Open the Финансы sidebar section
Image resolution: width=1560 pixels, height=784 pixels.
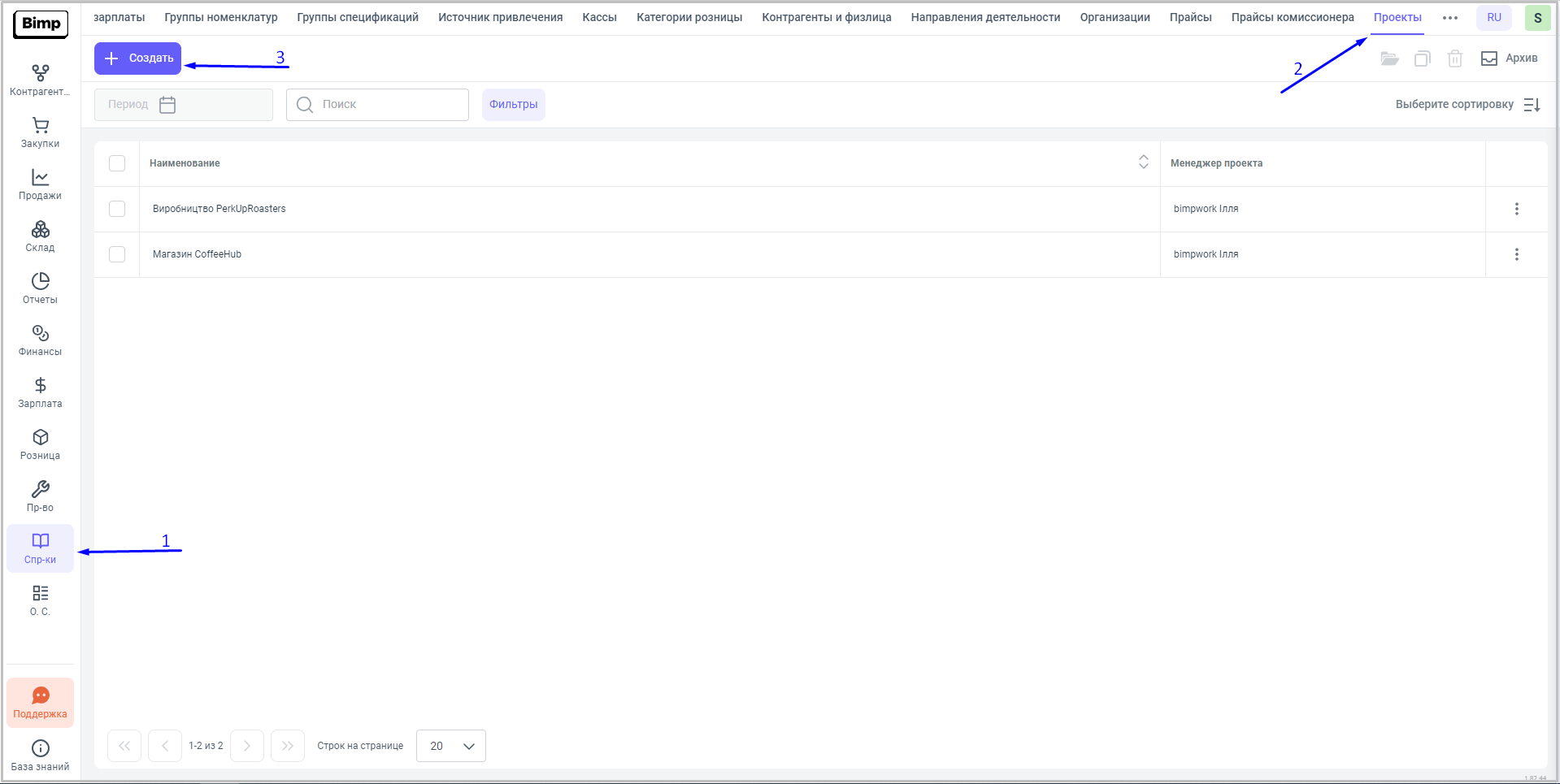pyautogui.click(x=40, y=340)
